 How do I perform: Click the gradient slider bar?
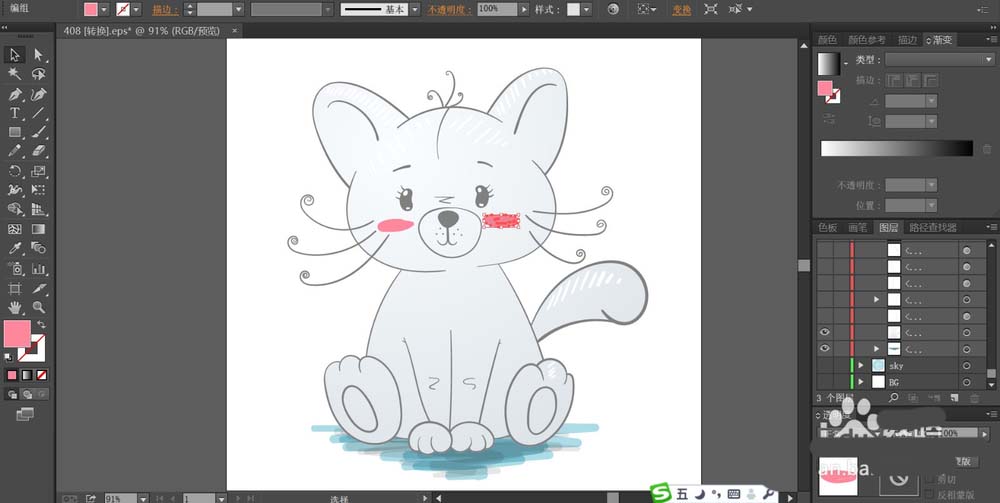(x=897, y=149)
